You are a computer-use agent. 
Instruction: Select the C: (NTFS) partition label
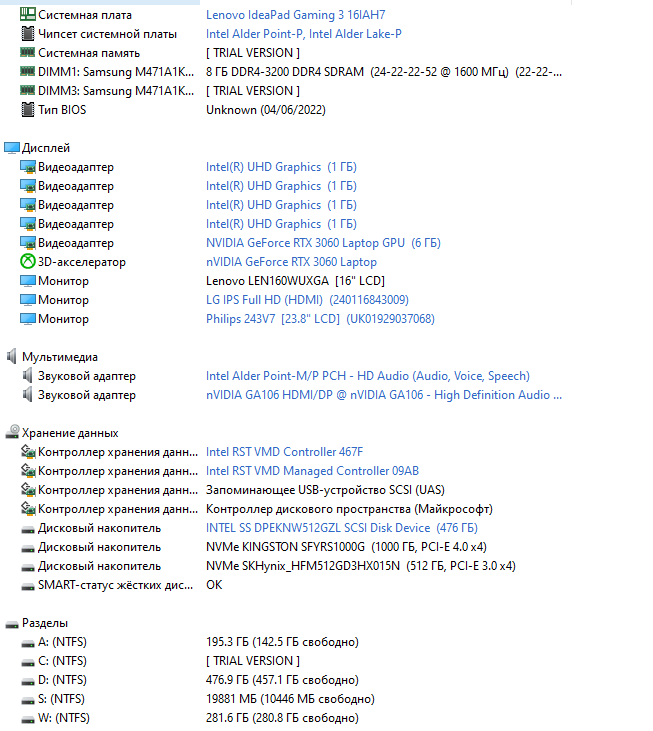[62, 661]
